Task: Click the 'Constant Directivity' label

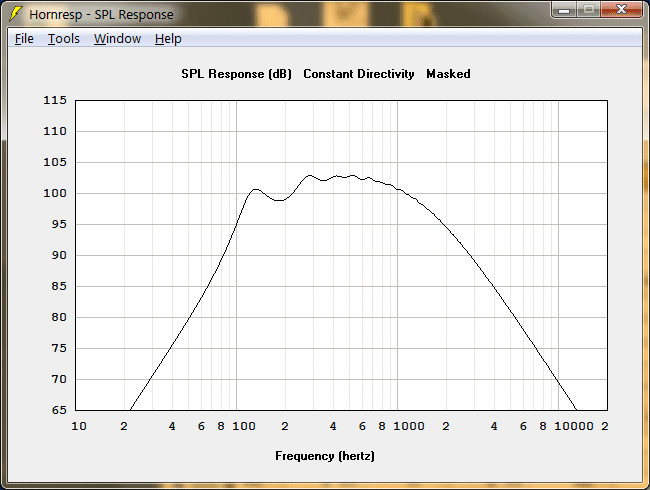Action: pos(359,74)
